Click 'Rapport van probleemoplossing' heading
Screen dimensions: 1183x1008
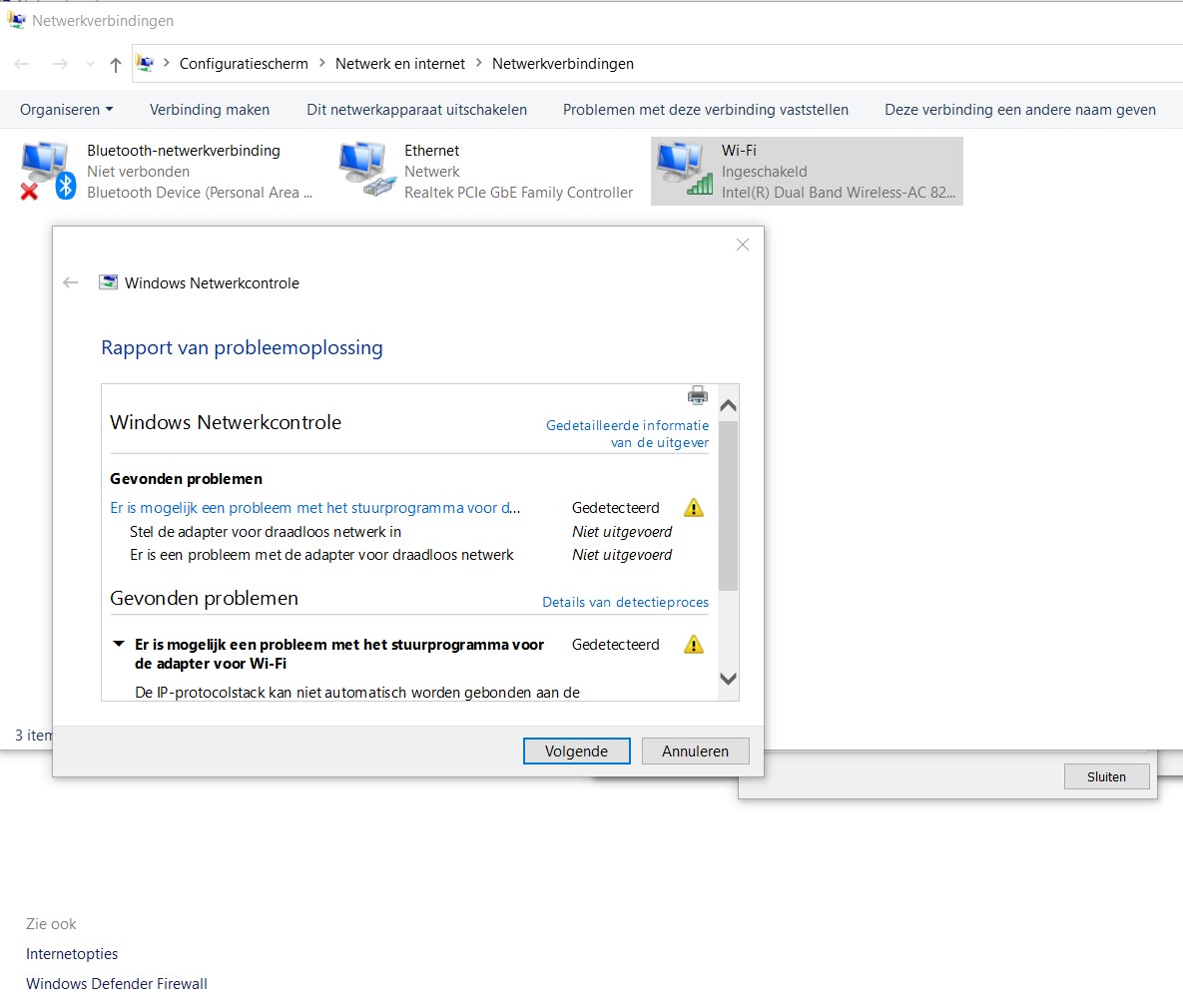[243, 347]
